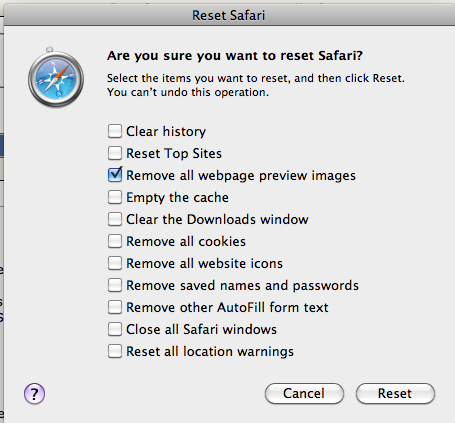Tick Close all Safari windows
Screen dimensions: 455x423
pyautogui.click(x=115, y=329)
